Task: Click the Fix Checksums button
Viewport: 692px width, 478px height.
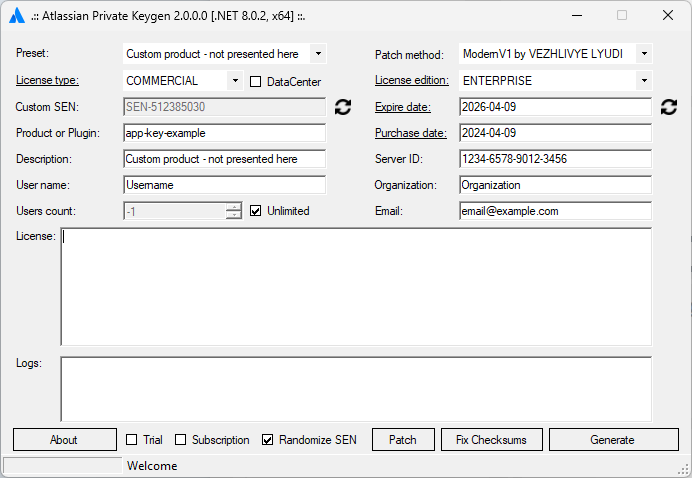Action: tap(492, 440)
